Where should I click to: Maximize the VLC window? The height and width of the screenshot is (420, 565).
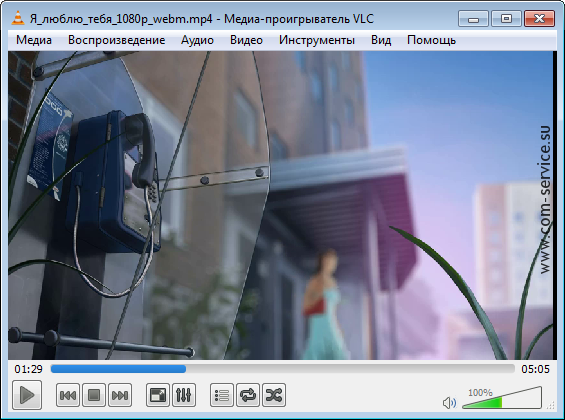tap(506, 19)
